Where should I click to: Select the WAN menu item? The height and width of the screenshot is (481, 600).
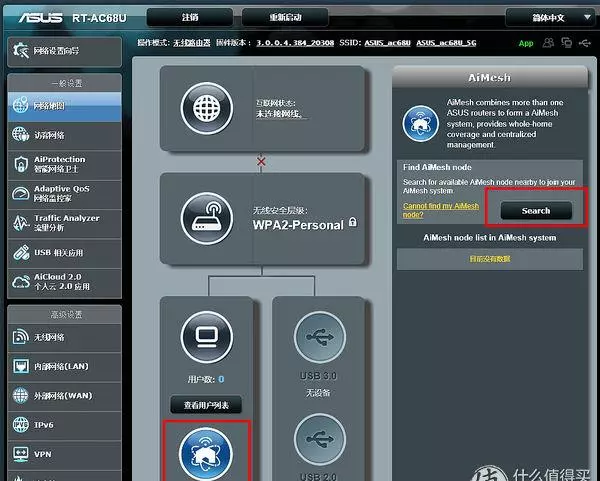[x=65, y=395]
